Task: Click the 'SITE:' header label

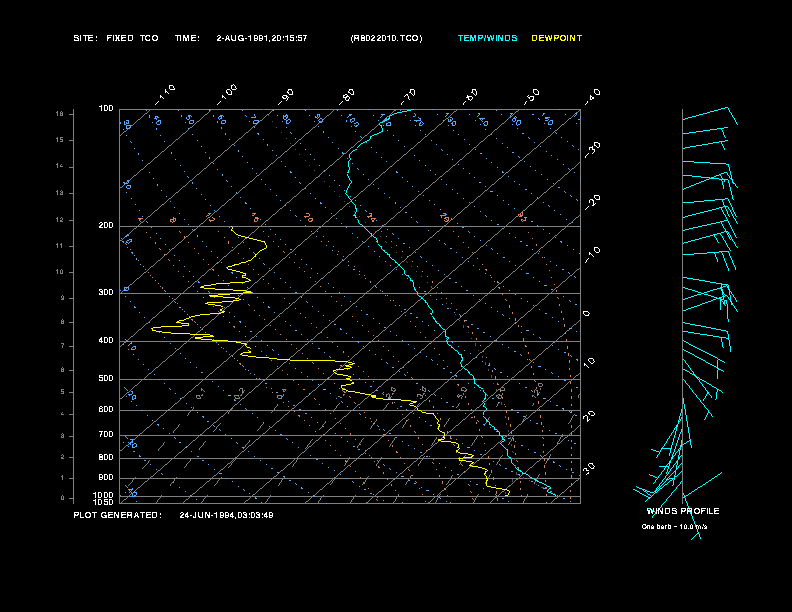Action: point(85,38)
